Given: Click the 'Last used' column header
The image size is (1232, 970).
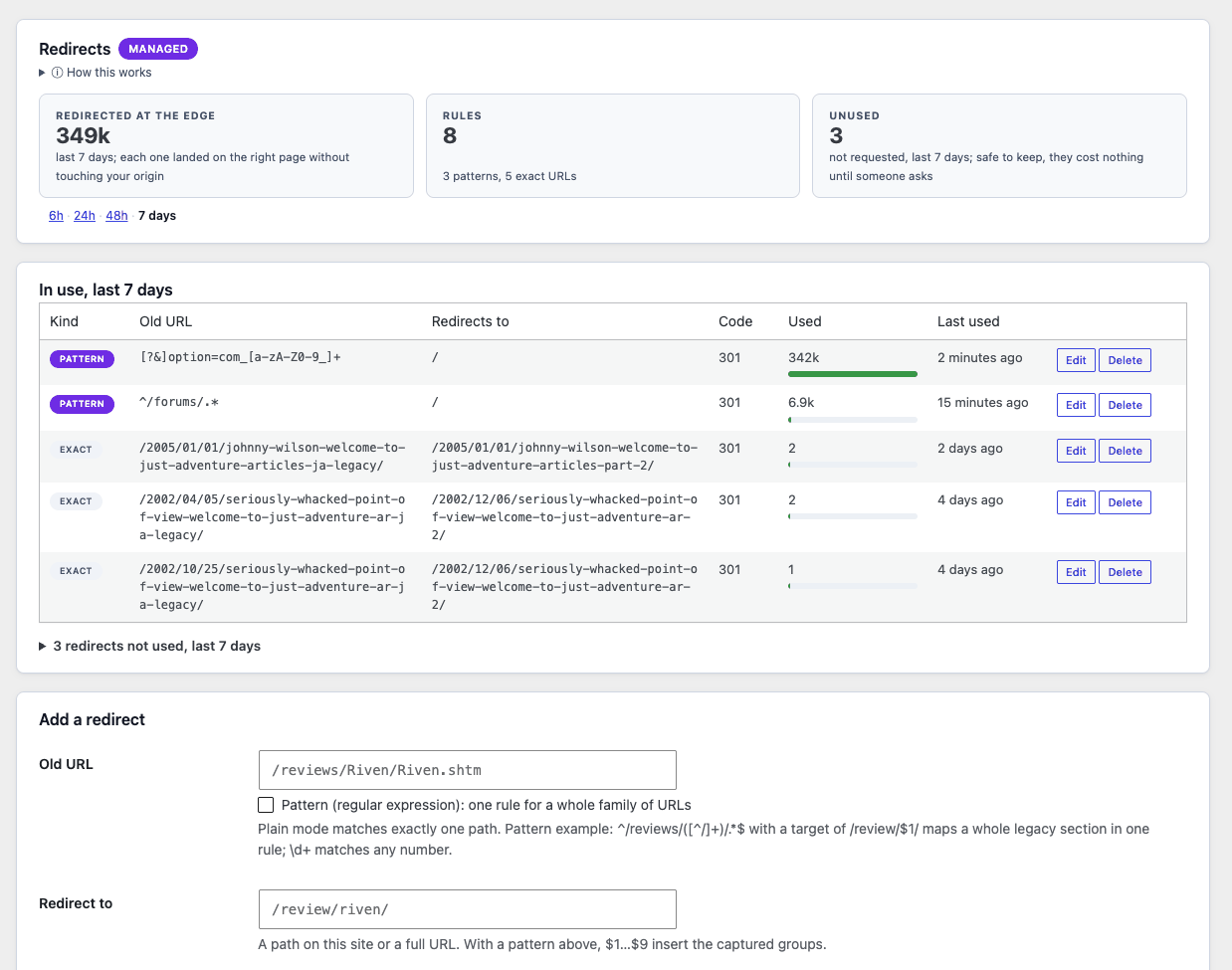Looking at the screenshot, I should (968, 321).
